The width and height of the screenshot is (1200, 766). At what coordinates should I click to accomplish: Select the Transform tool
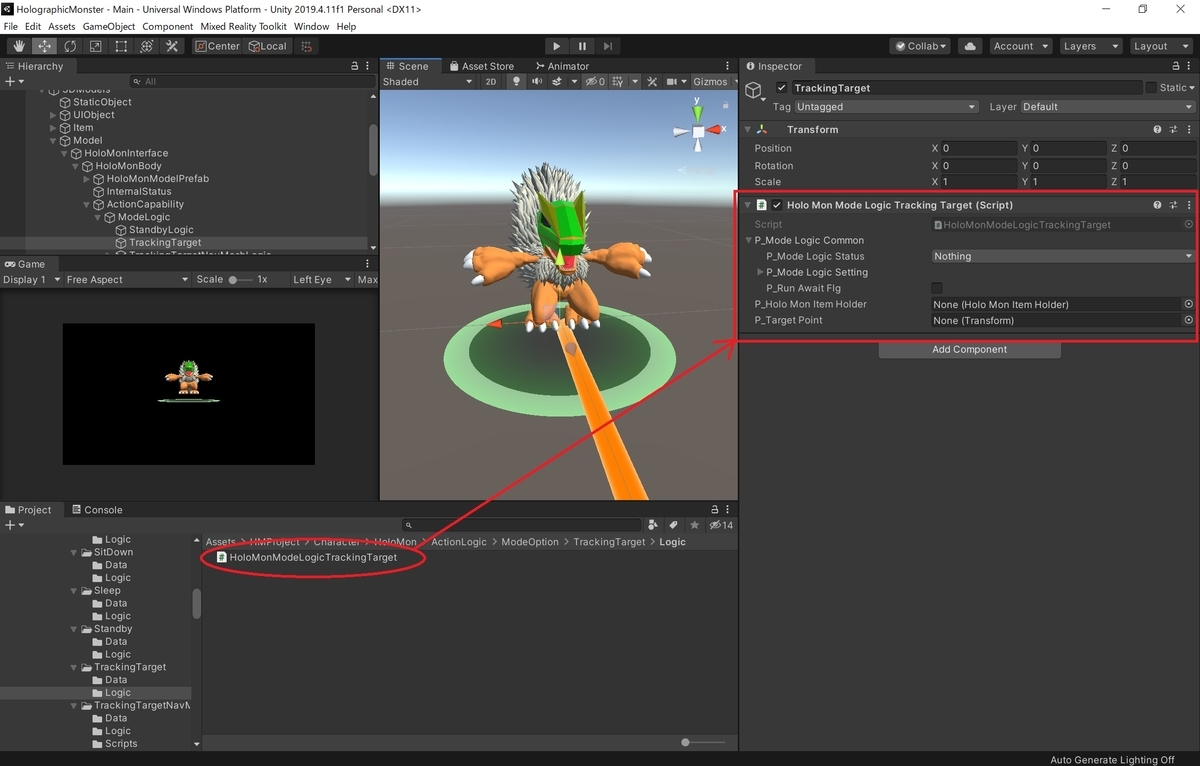coord(146,46)
